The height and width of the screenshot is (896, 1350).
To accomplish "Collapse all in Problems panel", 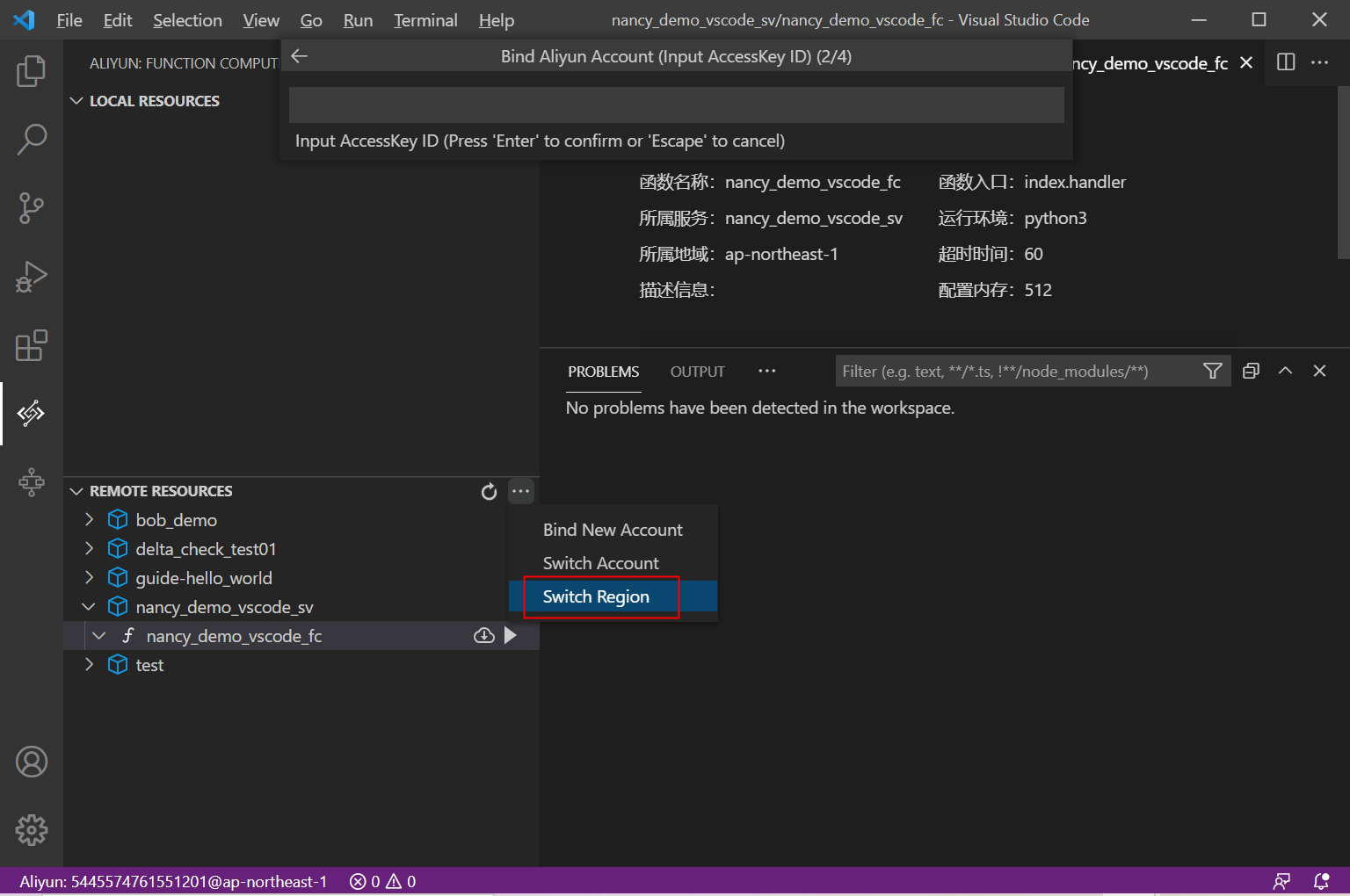I will pos(1251,372).
